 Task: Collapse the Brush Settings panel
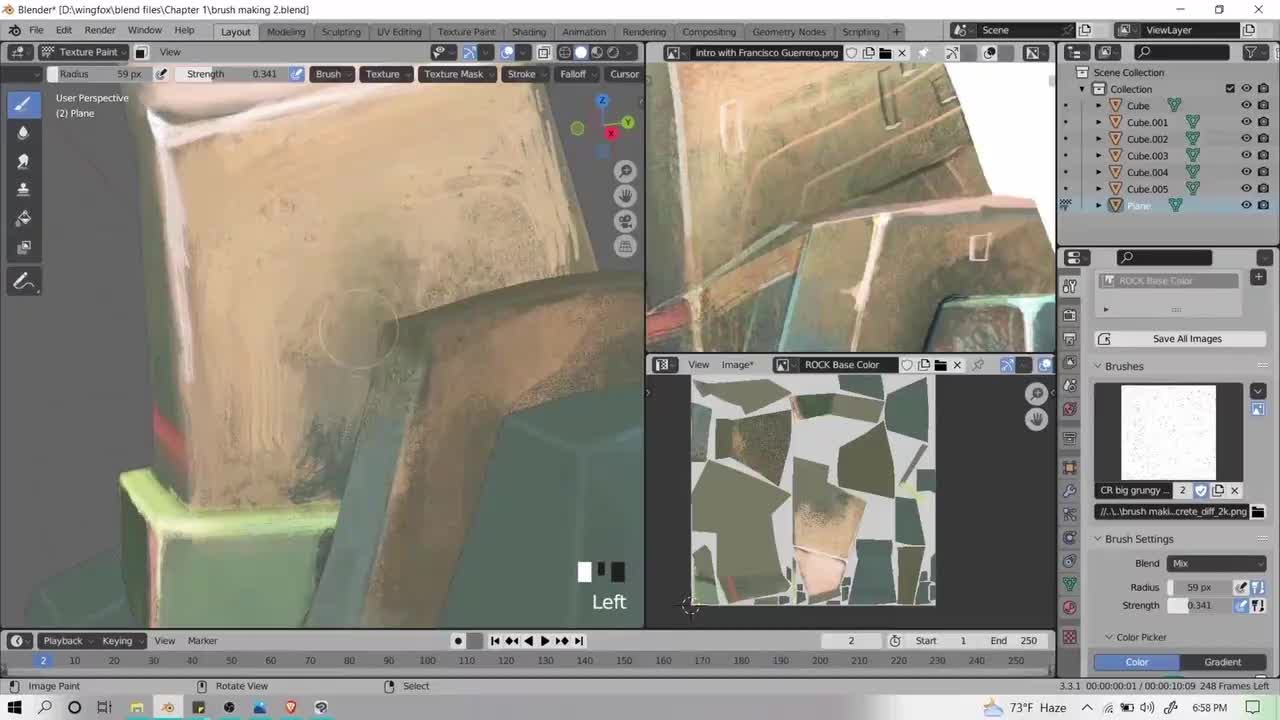point(1097,539)
